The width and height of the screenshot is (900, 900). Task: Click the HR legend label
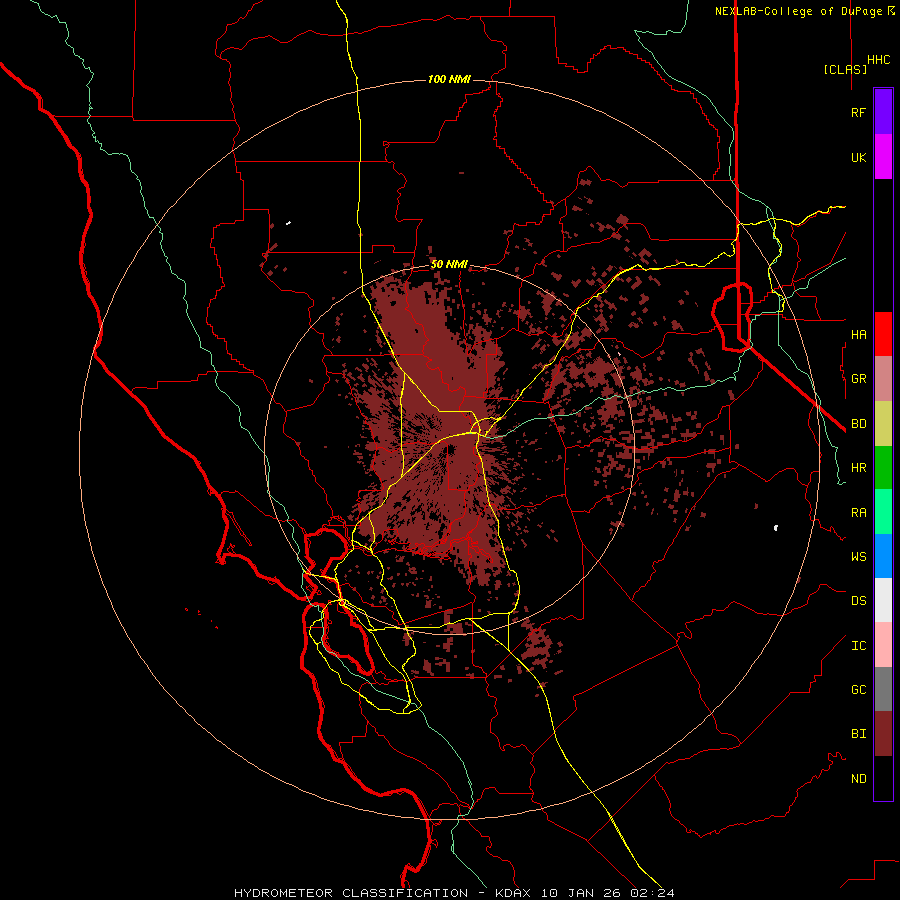coord(858,468)
